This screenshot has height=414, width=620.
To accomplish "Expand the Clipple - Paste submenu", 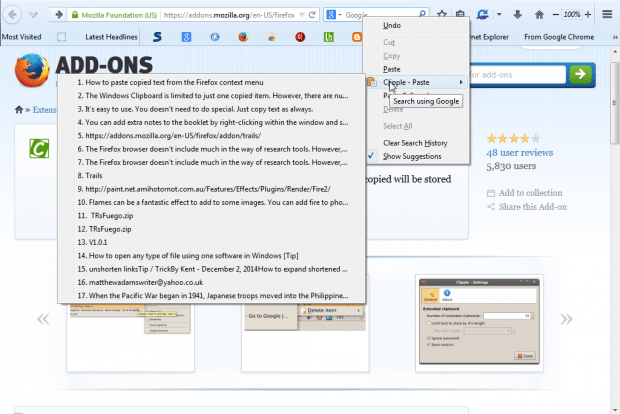I will pos(416,82).
